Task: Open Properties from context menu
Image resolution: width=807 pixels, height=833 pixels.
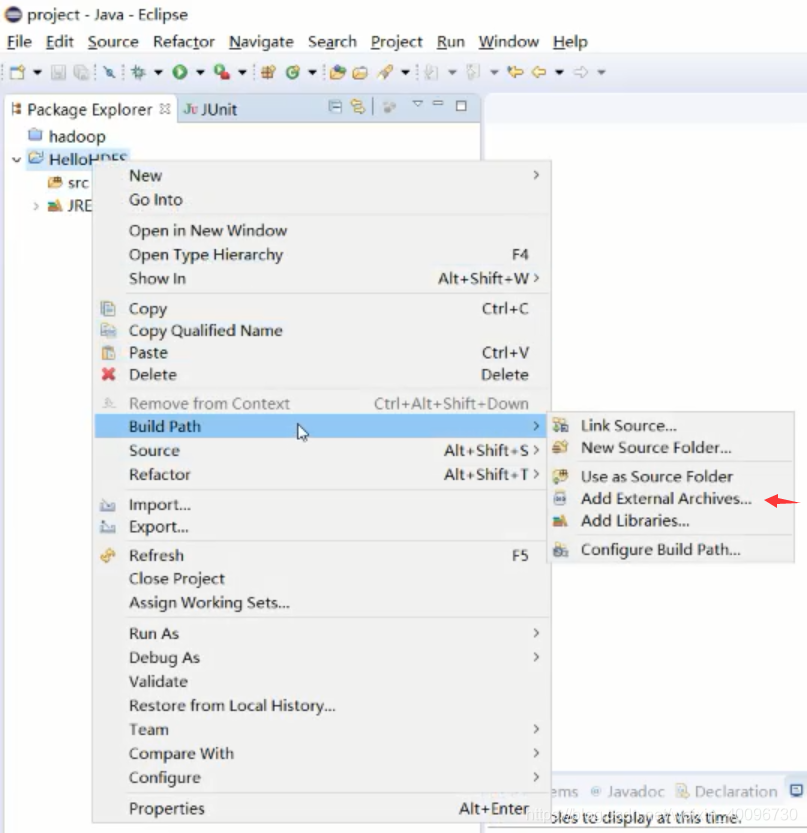Action: click(x=321, y=809)
